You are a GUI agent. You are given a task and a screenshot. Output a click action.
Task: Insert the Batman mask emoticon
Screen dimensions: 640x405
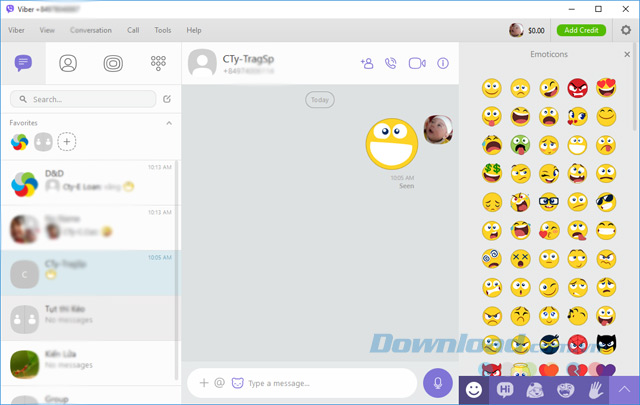coord(606,344)
